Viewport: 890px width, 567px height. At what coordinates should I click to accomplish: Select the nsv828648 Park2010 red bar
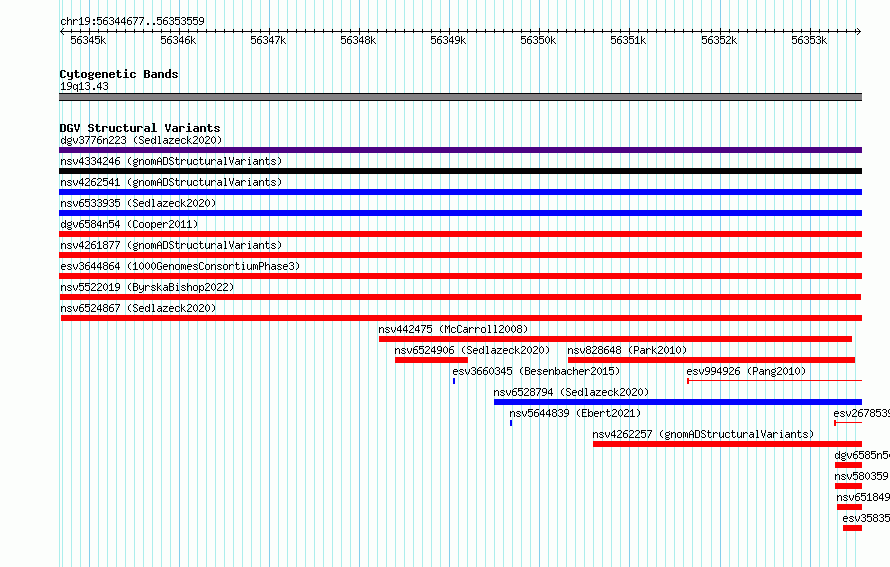click(711, 360)
